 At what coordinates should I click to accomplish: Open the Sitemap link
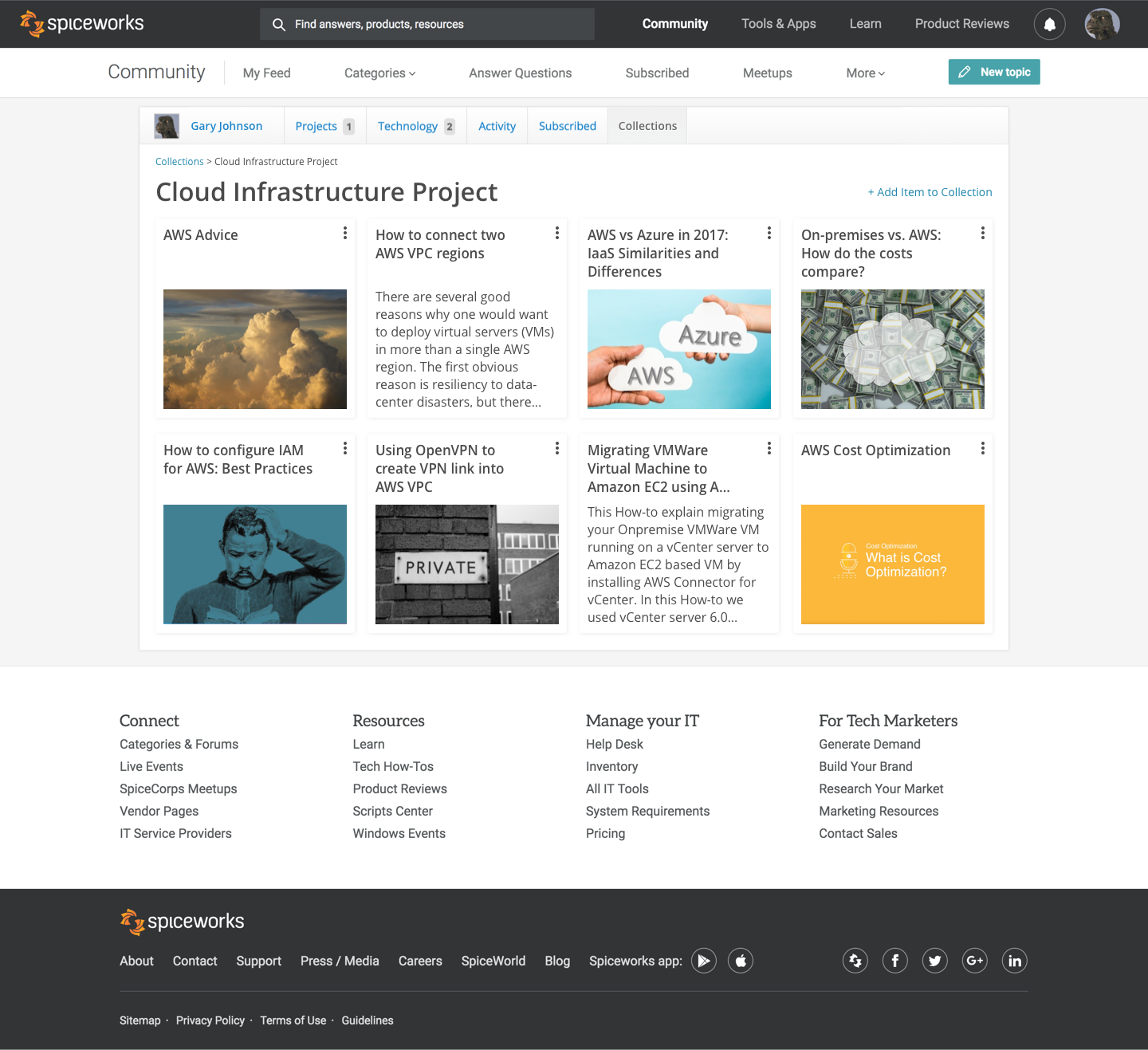click(140, 1021)
